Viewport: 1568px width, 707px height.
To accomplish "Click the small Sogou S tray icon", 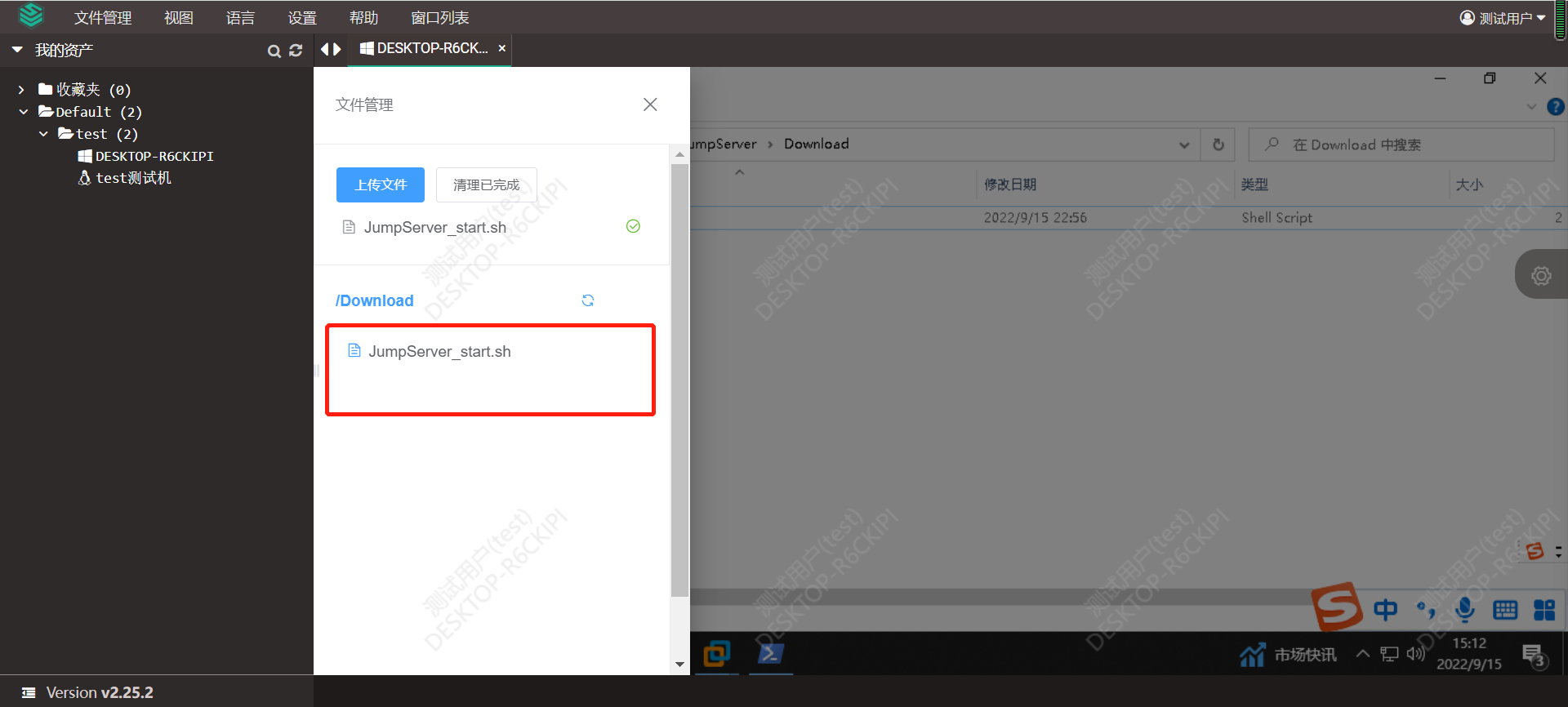I will point(1535,551).
